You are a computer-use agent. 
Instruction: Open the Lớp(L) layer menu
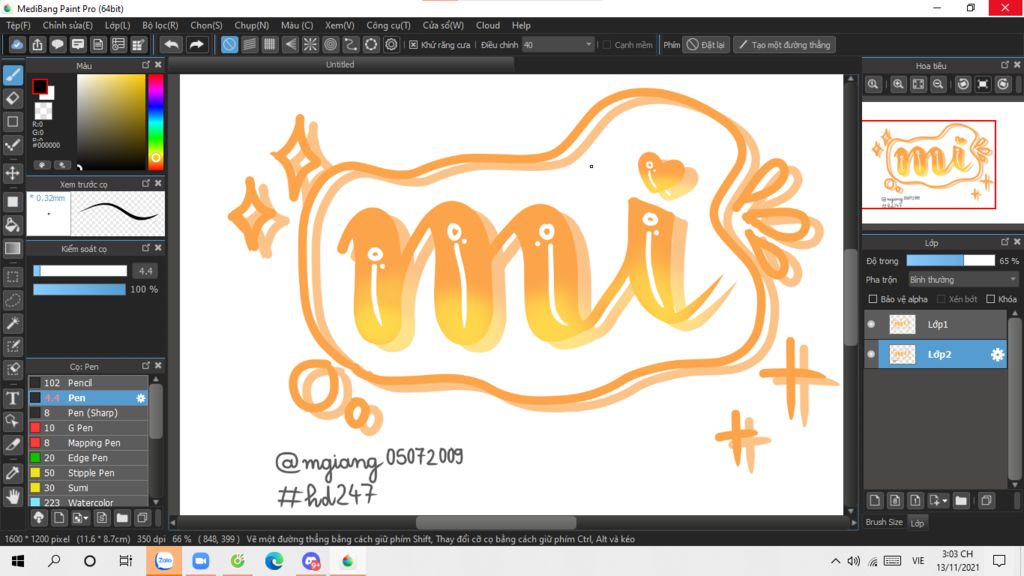tap(118, 25)
